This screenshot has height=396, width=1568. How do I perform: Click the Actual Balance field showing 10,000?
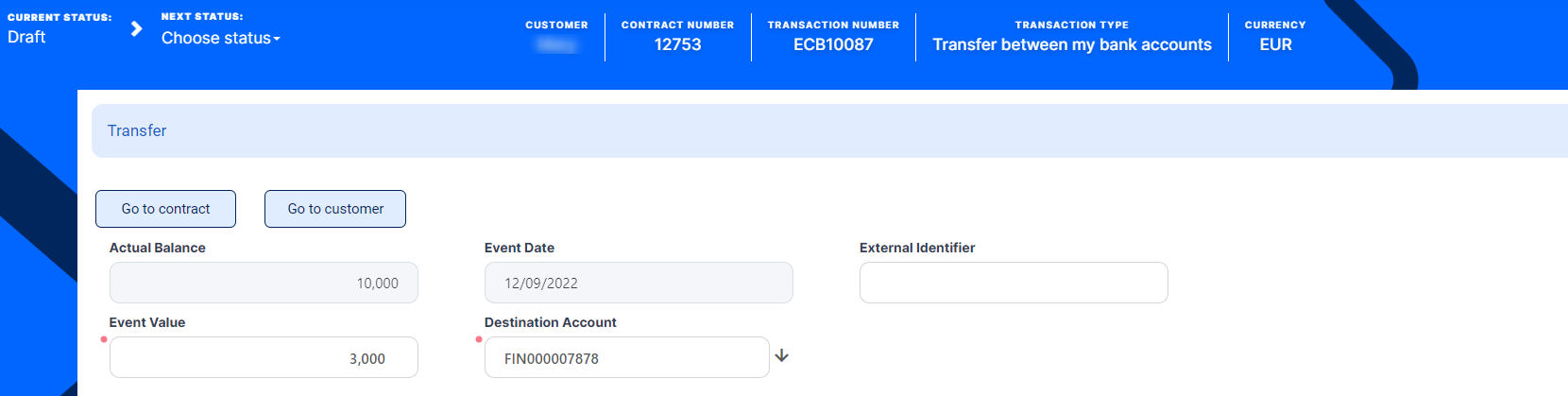pos(264,283)
